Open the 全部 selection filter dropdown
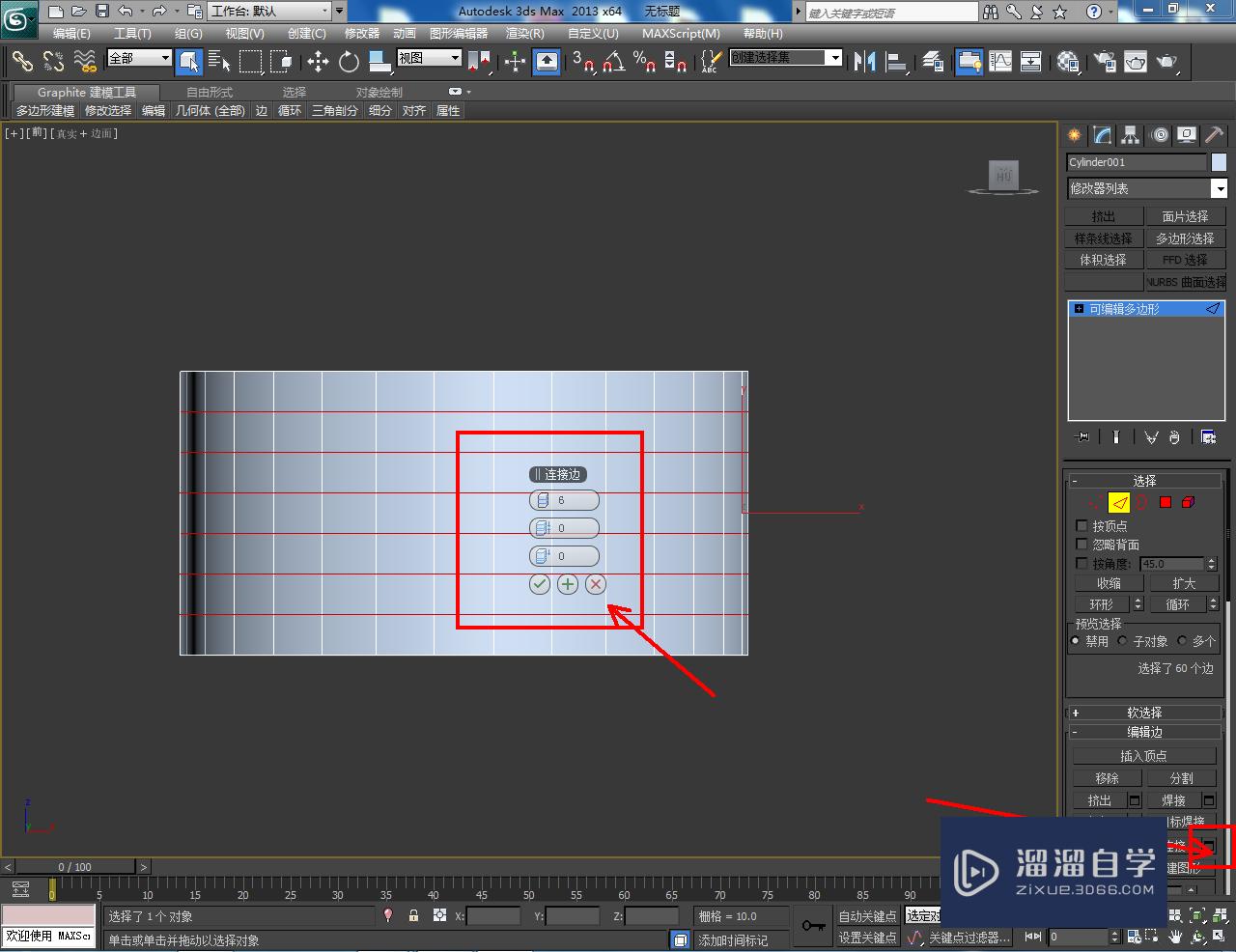The height and width of the screenshot is (952, 1236). (x=139, y=58)
